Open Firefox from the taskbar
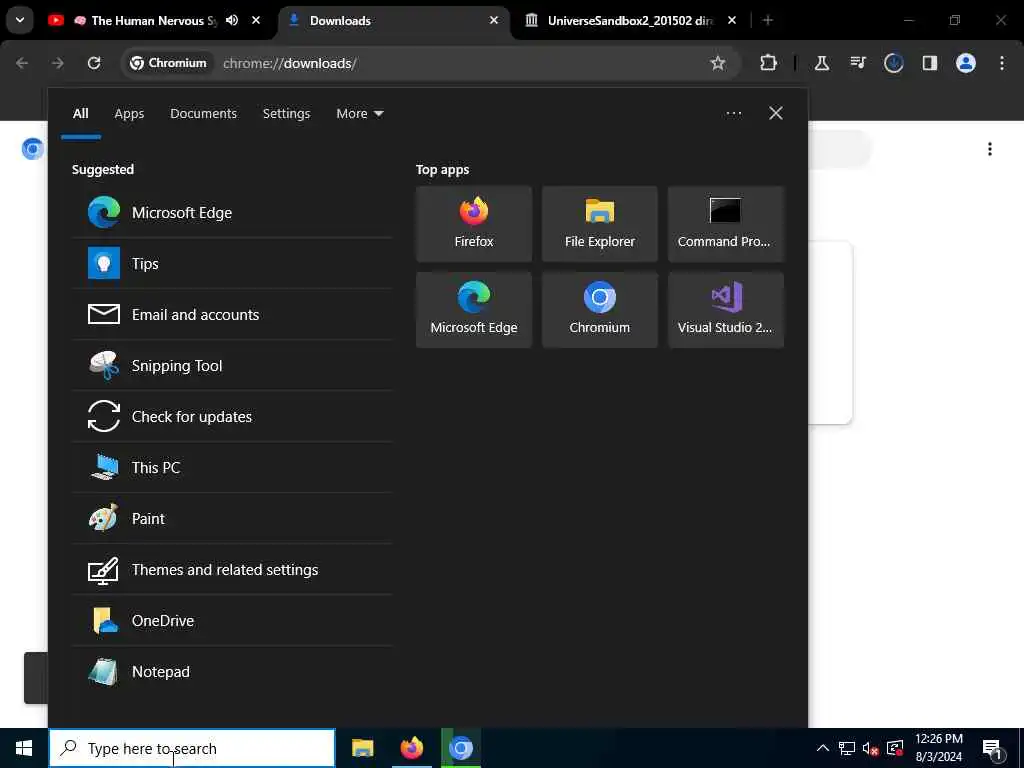This screenshot has height=768, width=1024. point(411,748)
